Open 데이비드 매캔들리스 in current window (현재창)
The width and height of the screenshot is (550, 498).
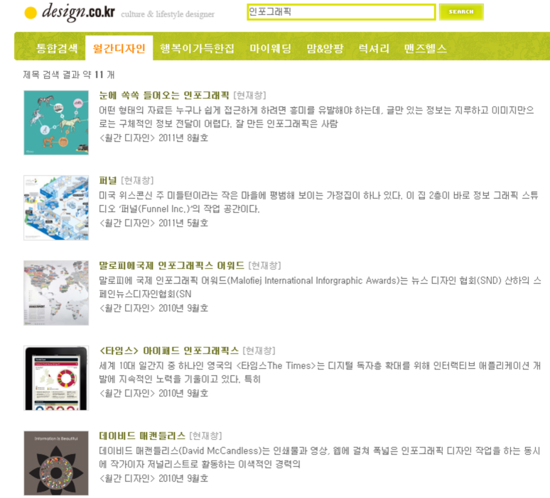pos(206,436)
